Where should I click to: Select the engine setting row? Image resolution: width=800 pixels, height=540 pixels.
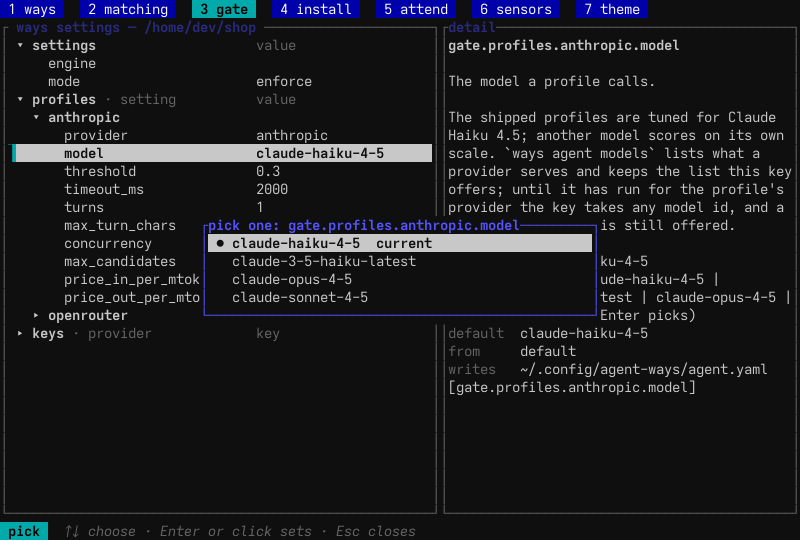[222, 63]
